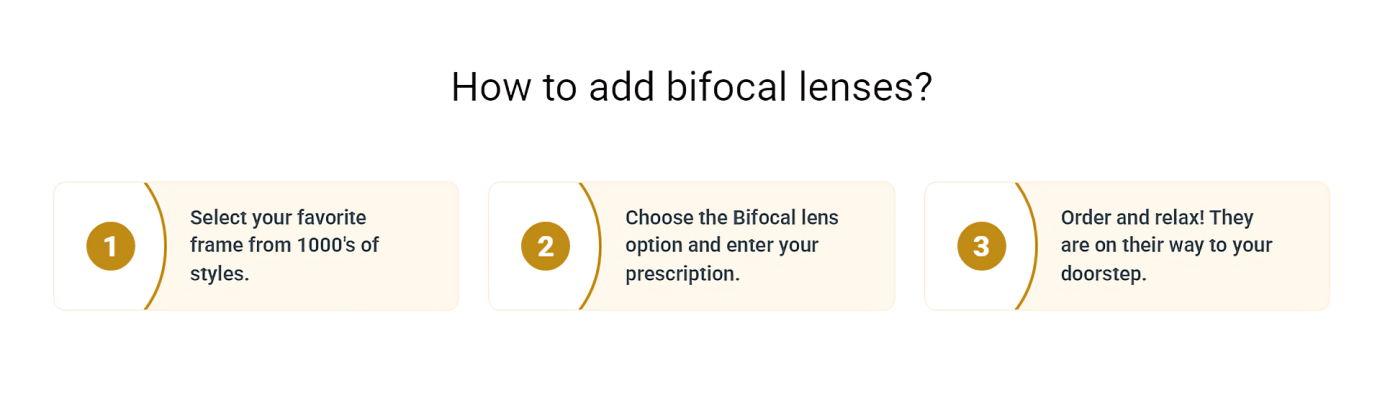Click "are on their way to your" line

coord(1166,245)
